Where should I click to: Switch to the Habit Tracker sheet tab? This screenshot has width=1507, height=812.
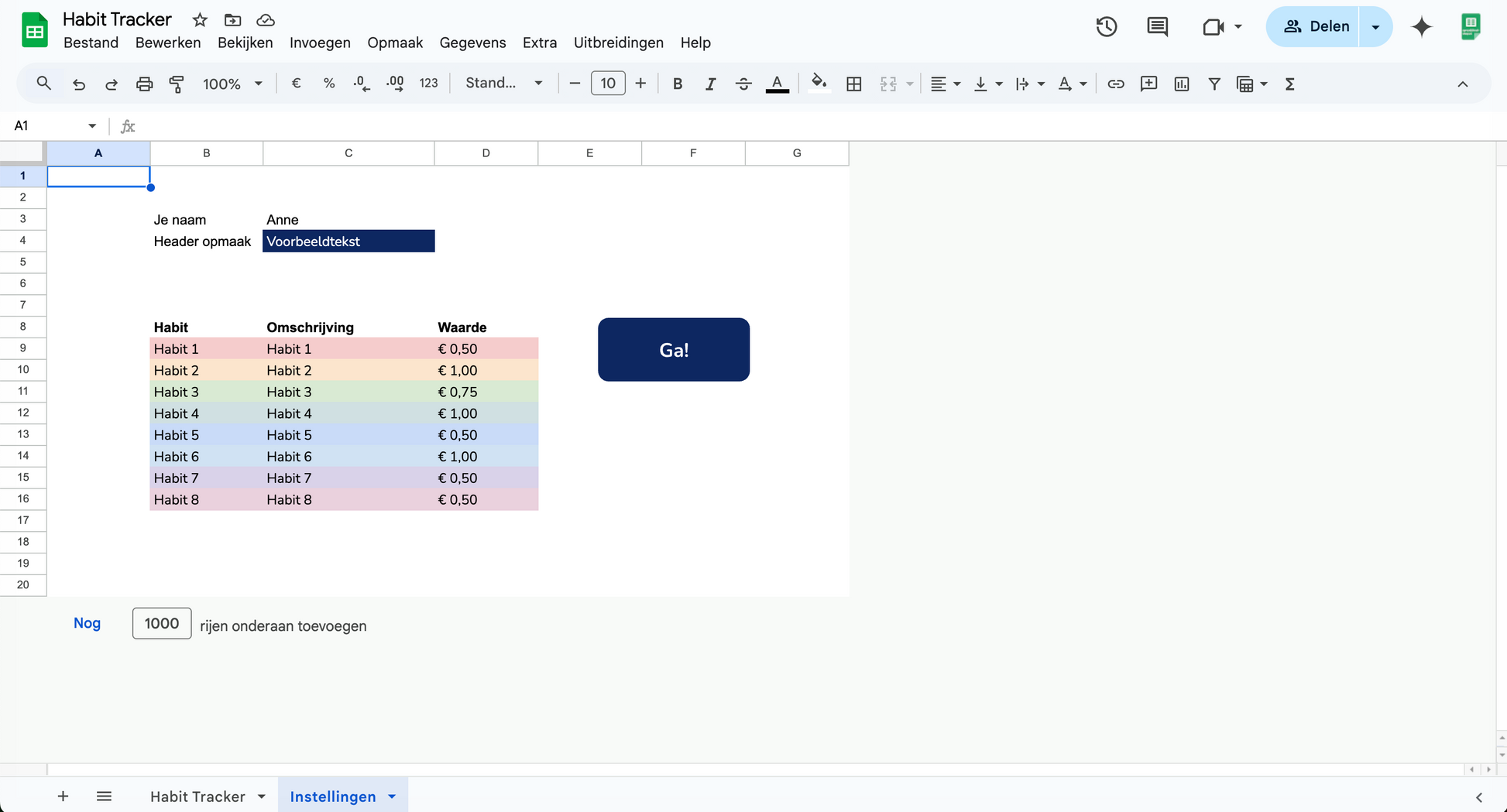click(x=197, y=797)
